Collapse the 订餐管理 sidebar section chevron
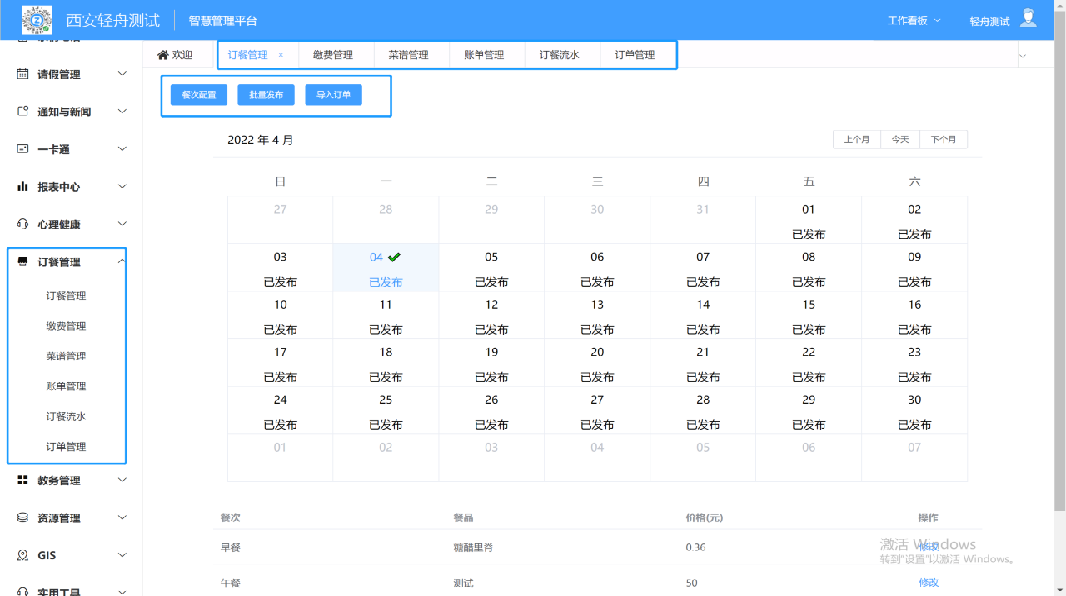Screen dimensions: 1066x596 point(121,262)
